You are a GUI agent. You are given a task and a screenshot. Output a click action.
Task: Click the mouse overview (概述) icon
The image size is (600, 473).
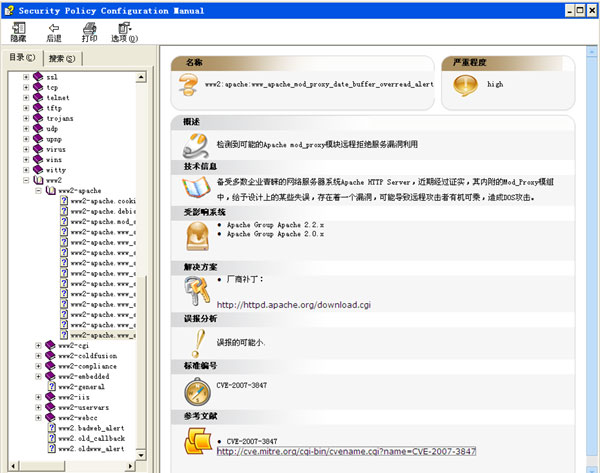point(196,145)
